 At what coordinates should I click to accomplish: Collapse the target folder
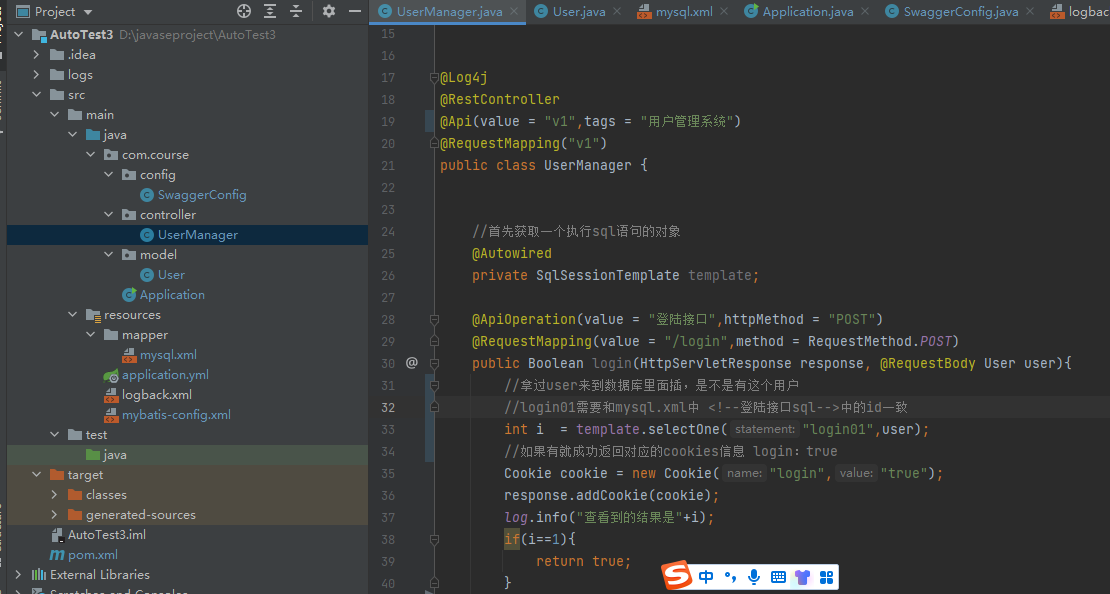(x=37, y=474)
